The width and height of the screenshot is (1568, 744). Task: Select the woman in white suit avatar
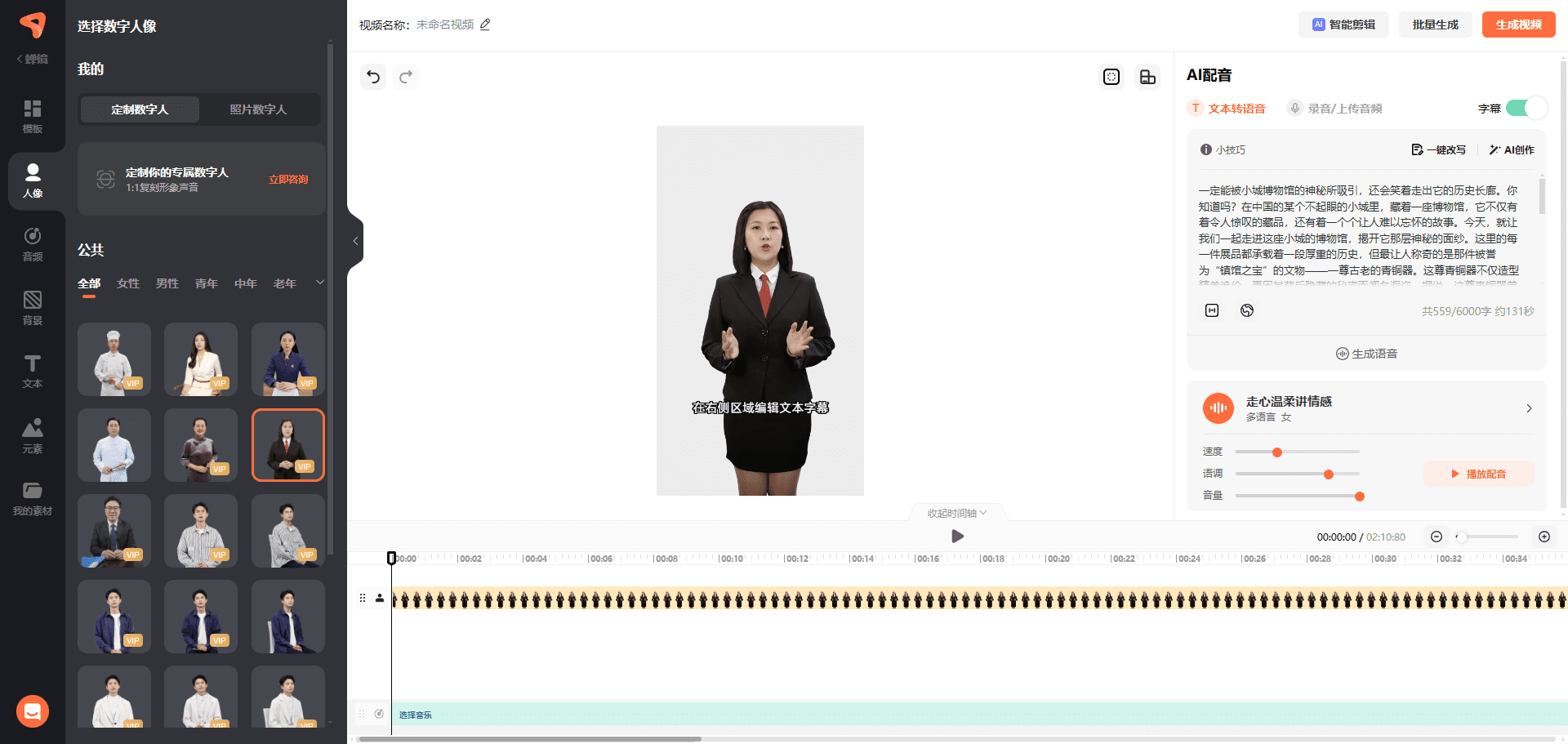[201, 359]
